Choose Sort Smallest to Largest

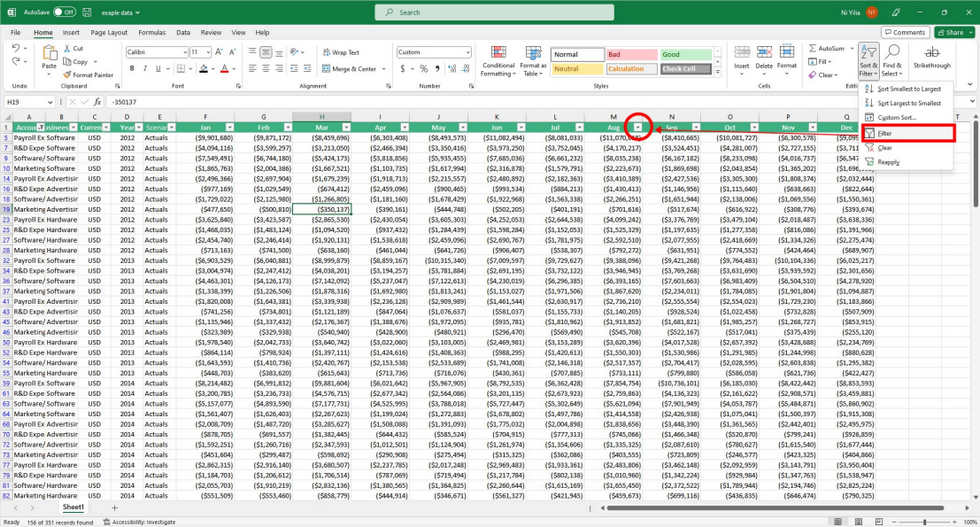908,89
